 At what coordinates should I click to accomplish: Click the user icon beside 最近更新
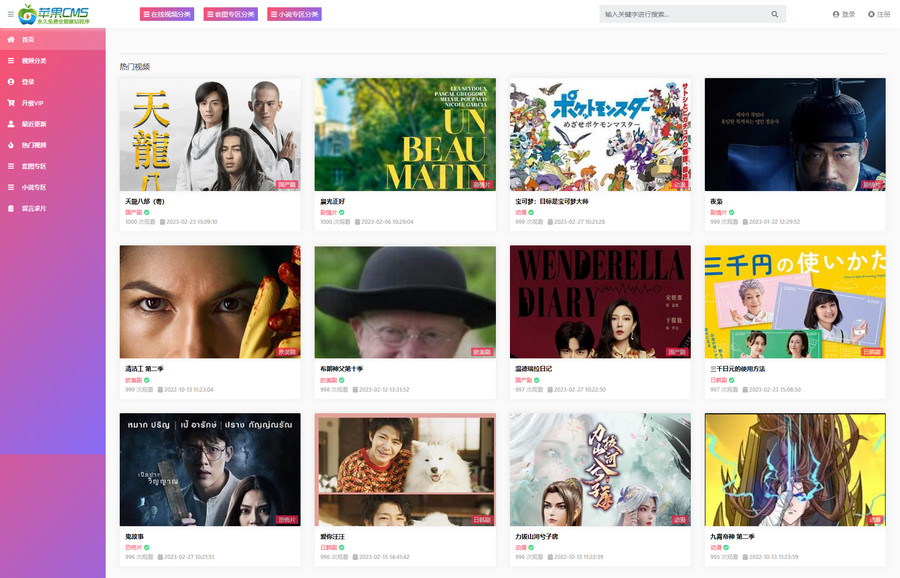[11, 124]
